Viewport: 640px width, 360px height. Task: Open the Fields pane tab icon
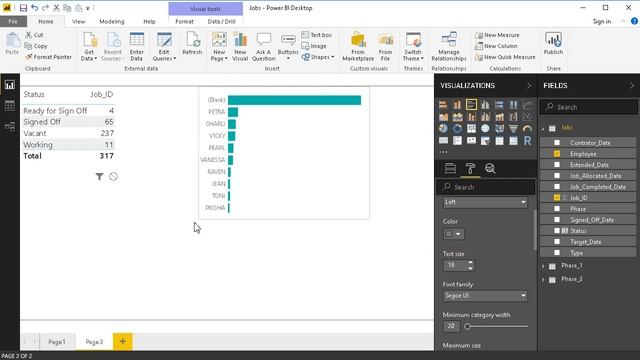point(450,168)
